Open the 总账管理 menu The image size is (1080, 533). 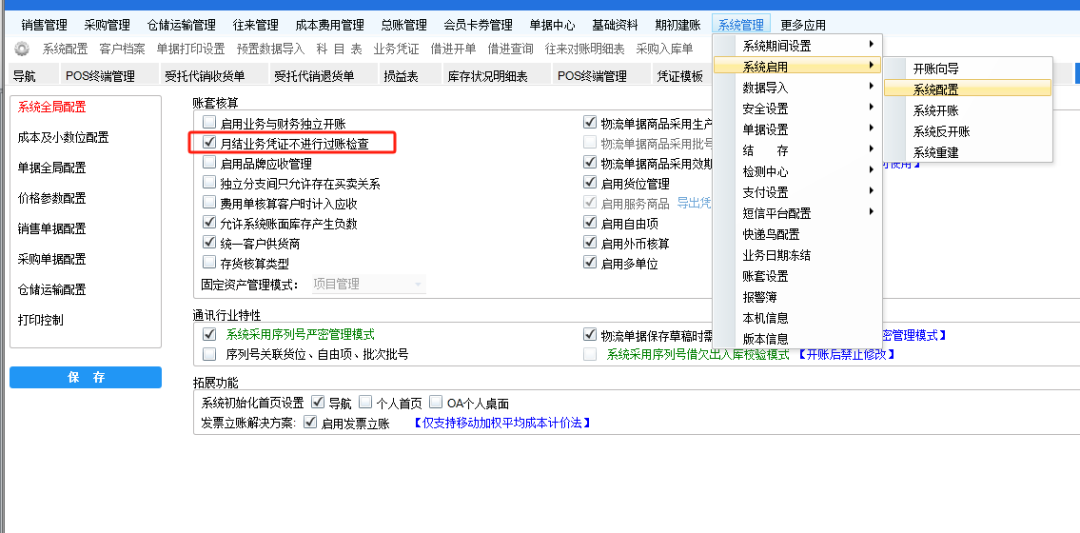(x=403, y=25)
